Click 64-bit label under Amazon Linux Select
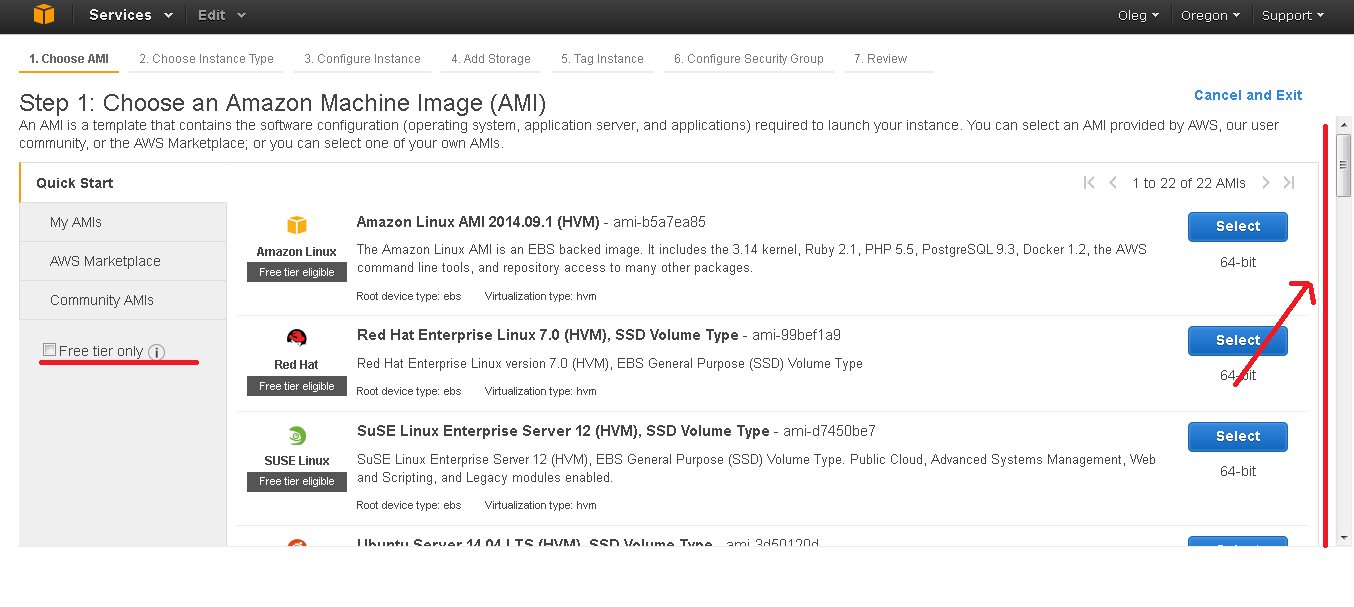This screenshot has width=1354, height=607. click(x=1238, y=261)
